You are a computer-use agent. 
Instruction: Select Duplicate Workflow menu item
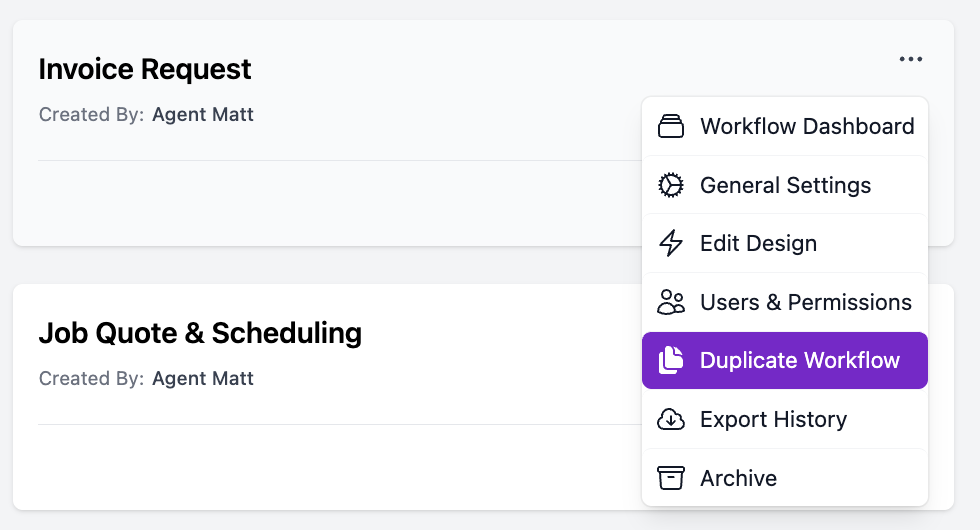pyautogui.click(x=799, y=361)
